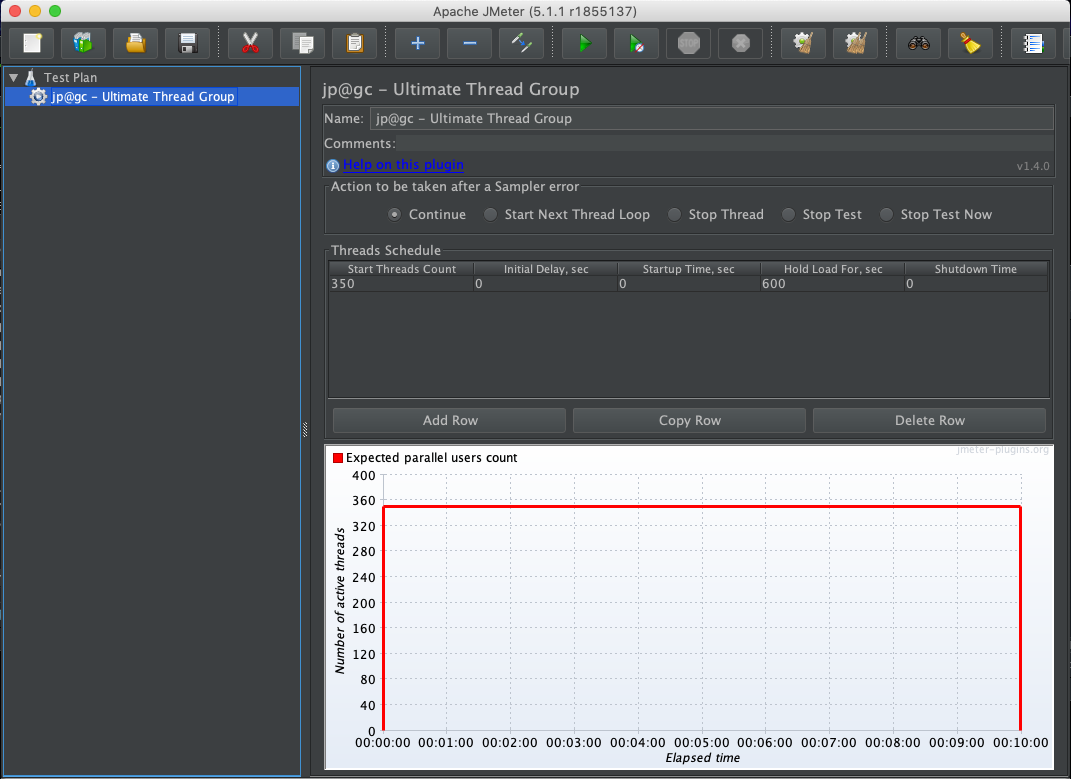Select Stop Thread option
Image resolution: width=1071 pixels, height=779 pixels.
(674, 215)
